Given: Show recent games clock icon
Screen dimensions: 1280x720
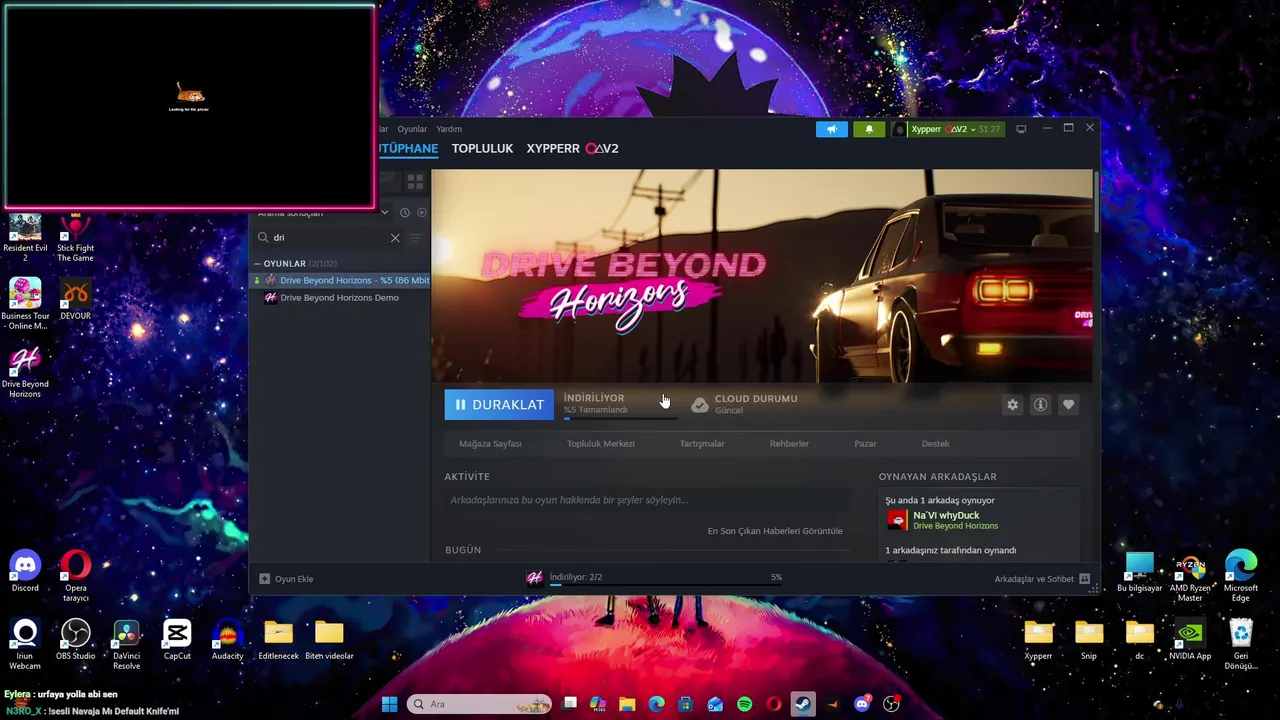Looking at the screenshot, I should 405,213.
